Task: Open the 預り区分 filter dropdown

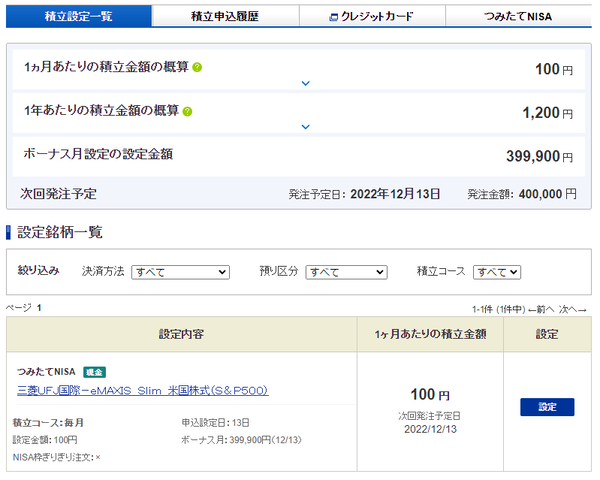Action: [346, 272]
